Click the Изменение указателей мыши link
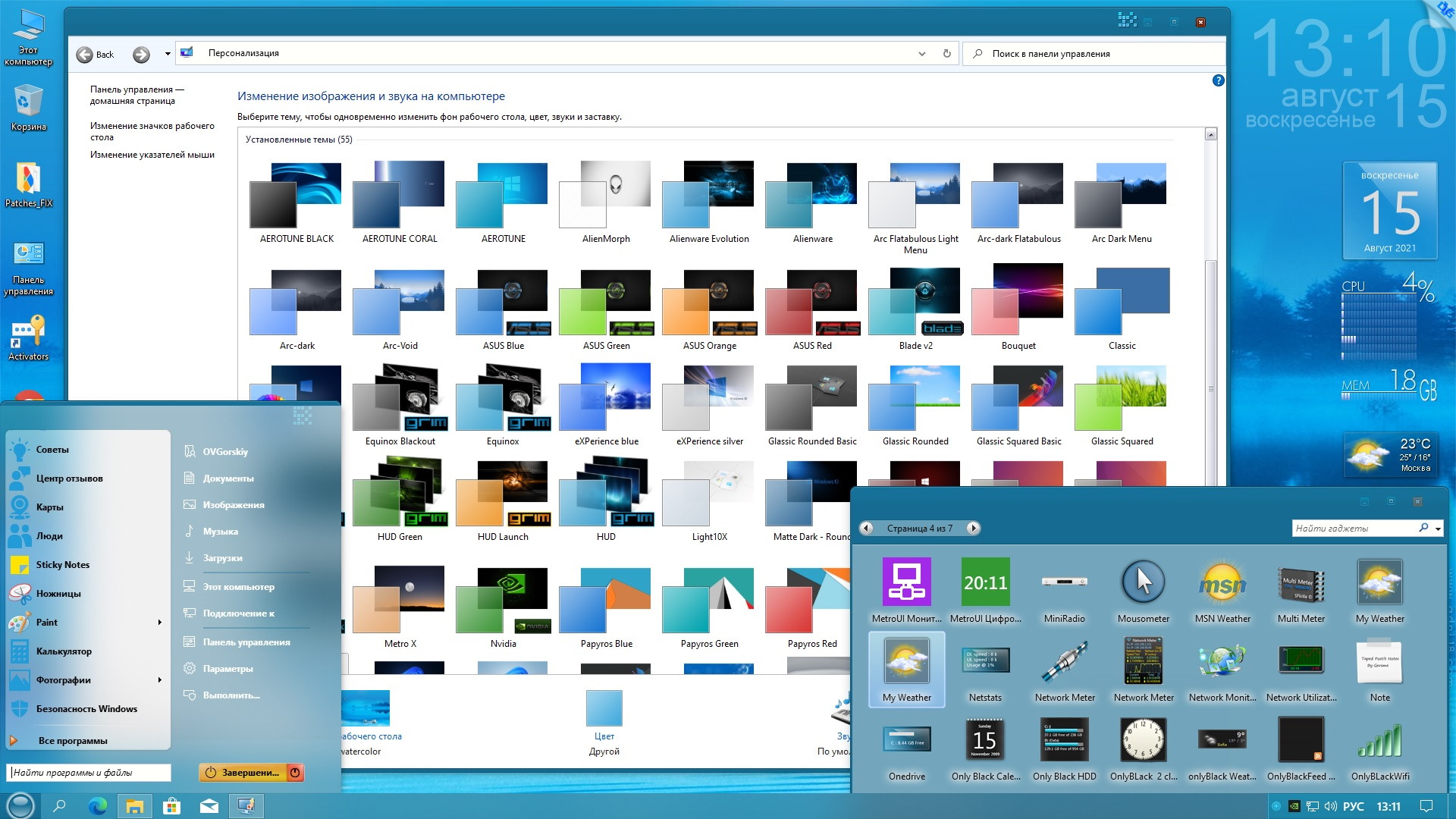This screenshot has width=1456, height=819. click(152, 155)
